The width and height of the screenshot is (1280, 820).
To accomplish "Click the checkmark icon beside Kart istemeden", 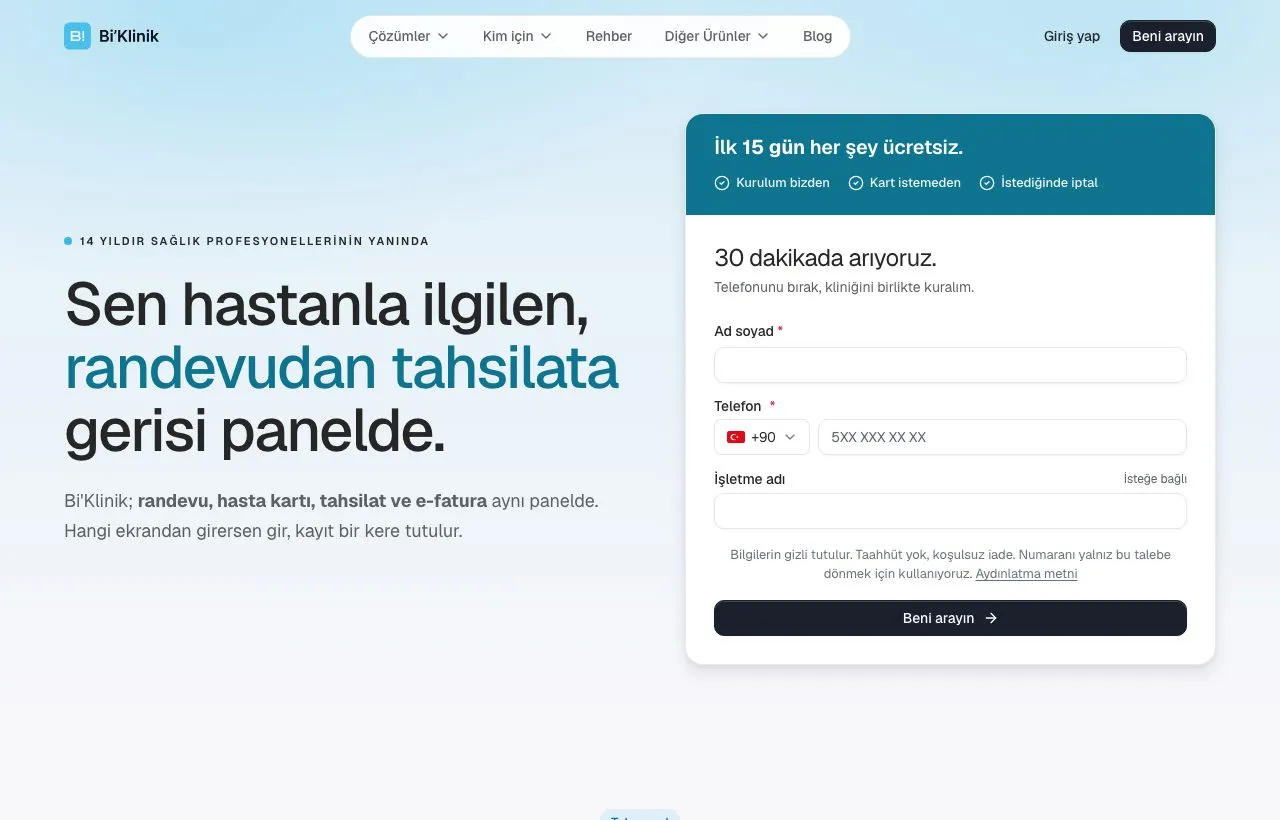I will coord(856,183).
